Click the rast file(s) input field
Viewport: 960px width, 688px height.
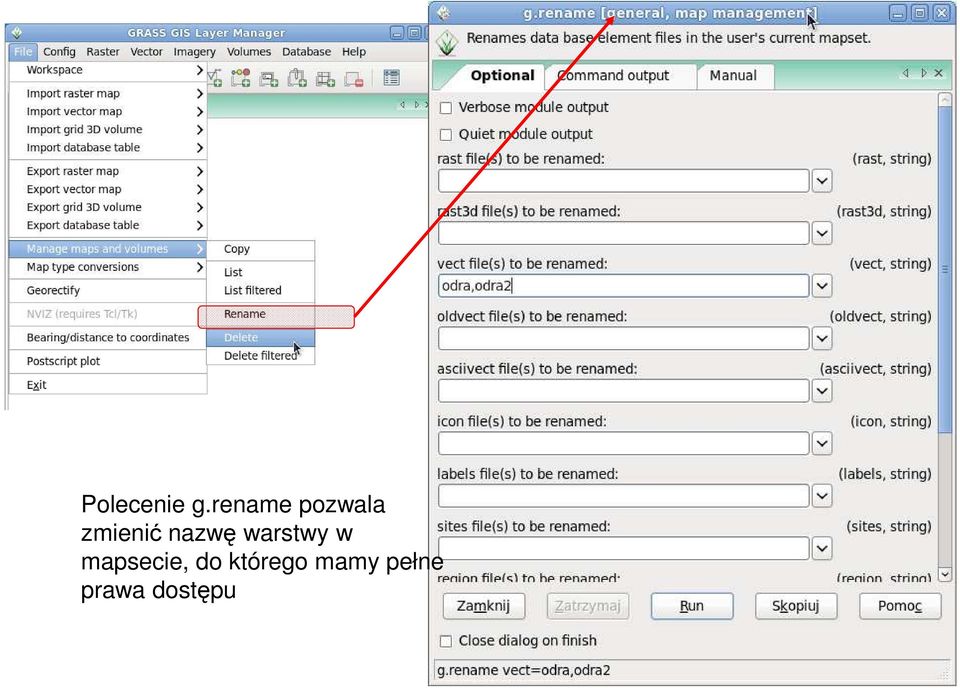pos(623,181)
